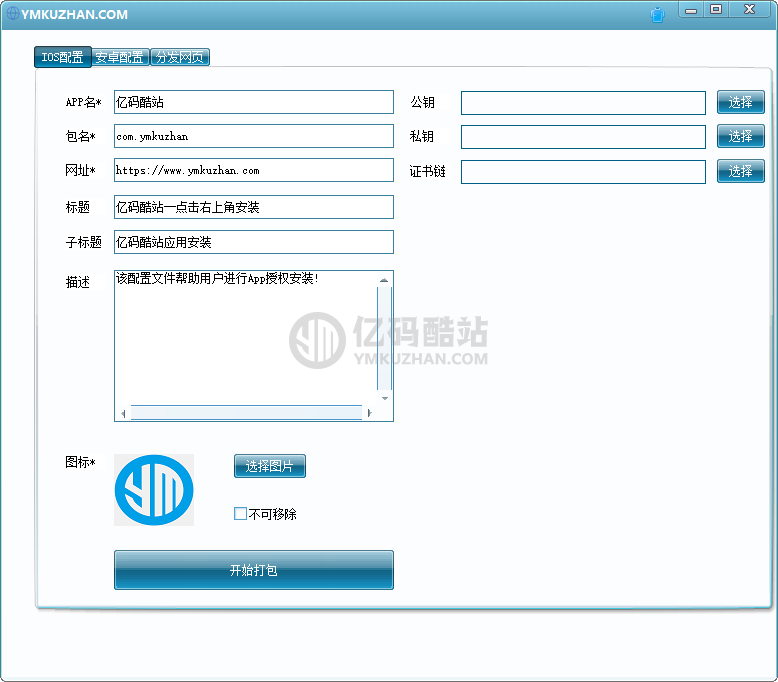
Task: Click 选择 button for 证书链
Action: pyautogui.click(x=740, y=171)
